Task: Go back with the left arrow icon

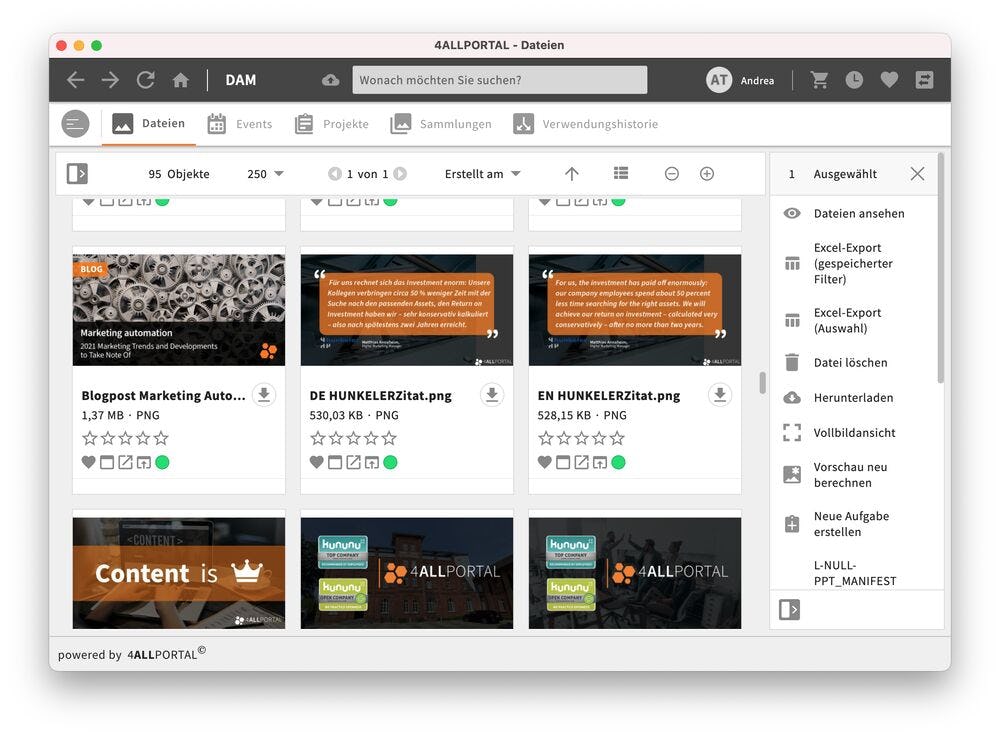Action: tap(76, 80)
